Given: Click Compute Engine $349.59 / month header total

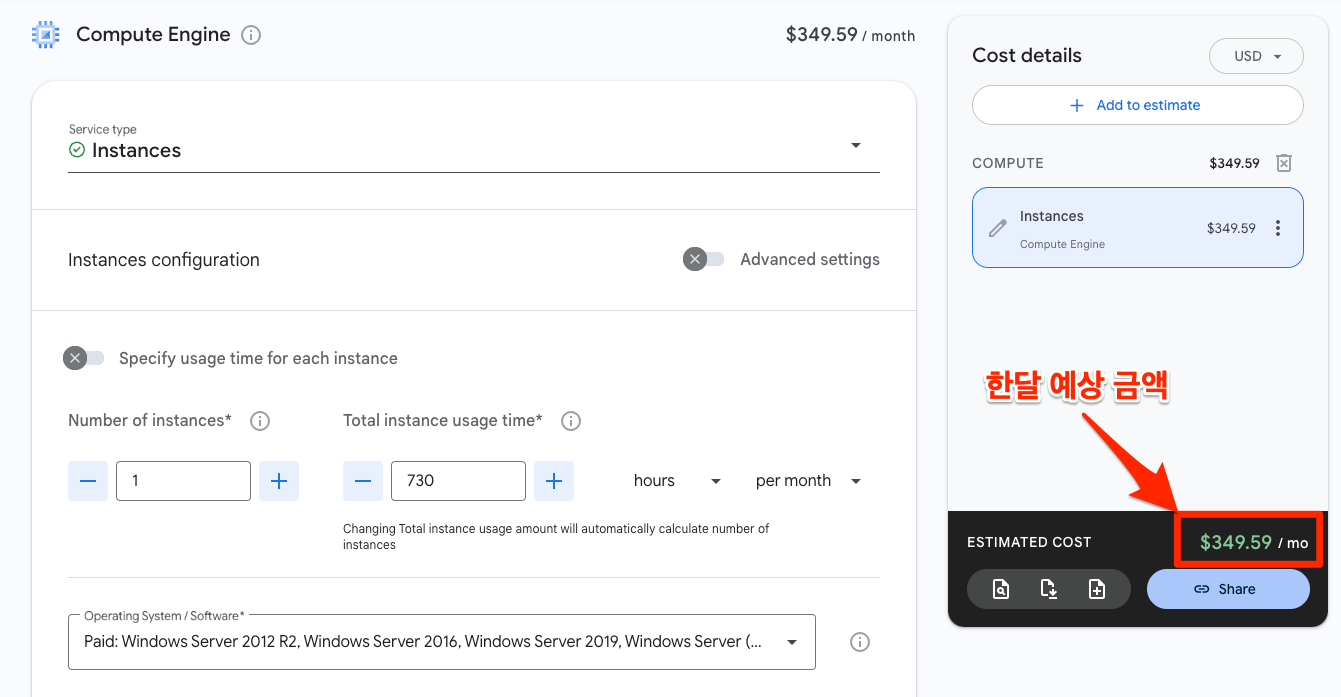Looking at the screenshot, I should tap(850, 35).
